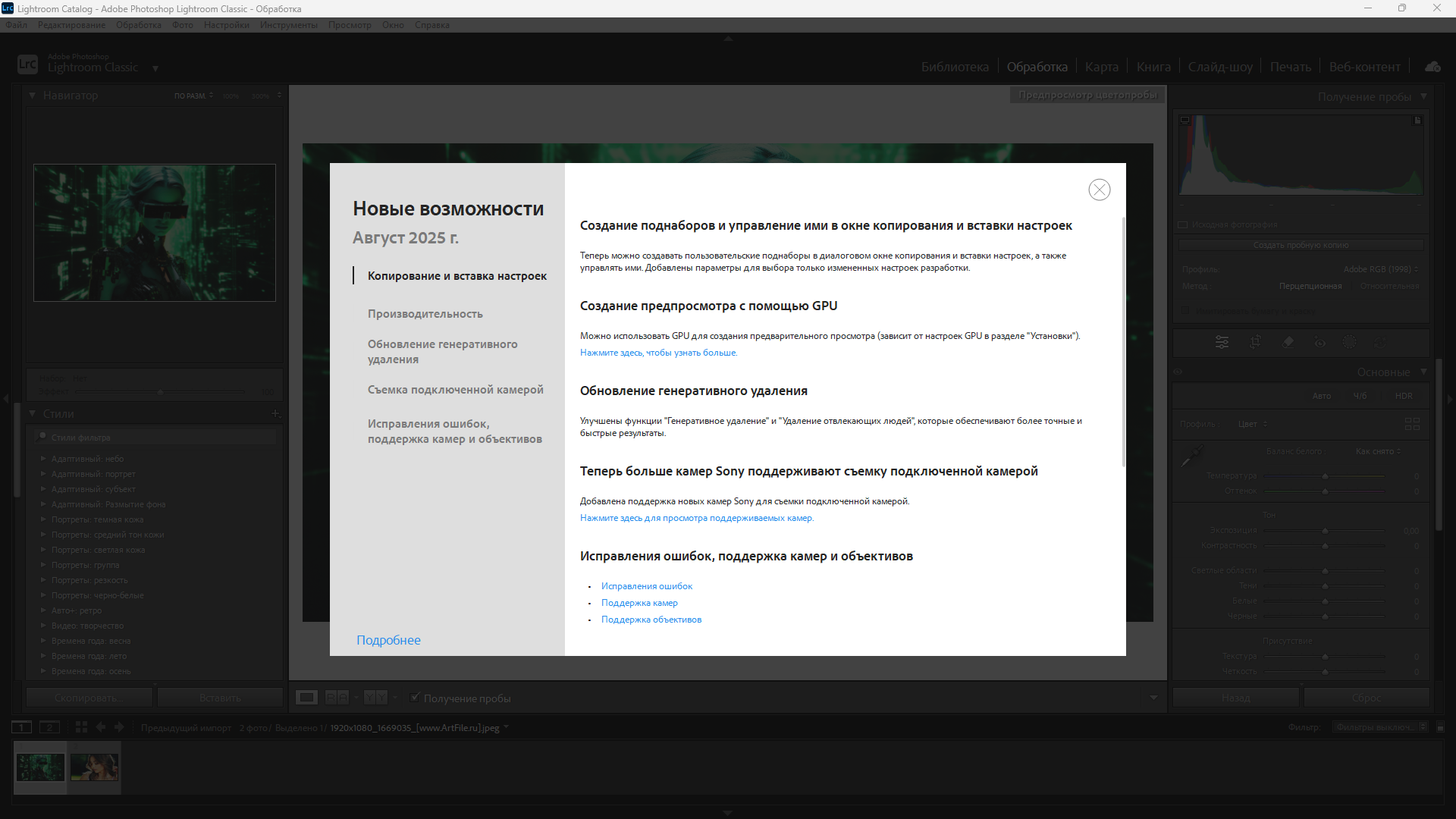The width and height of the screenshot is (1456, 819).
Task: Toggle histogram monitor gamut warning icon
Action: click(x=1185, y=120)
